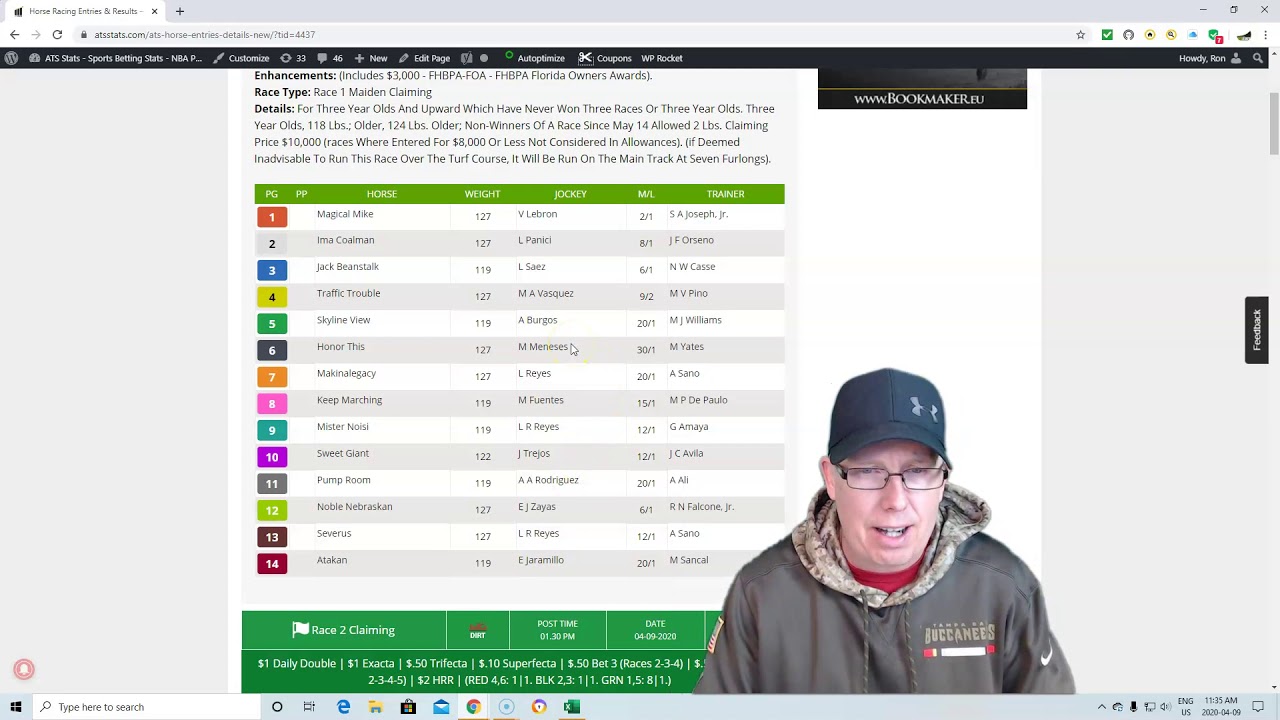Open Action Center notifications

(x=1258, y=707)
